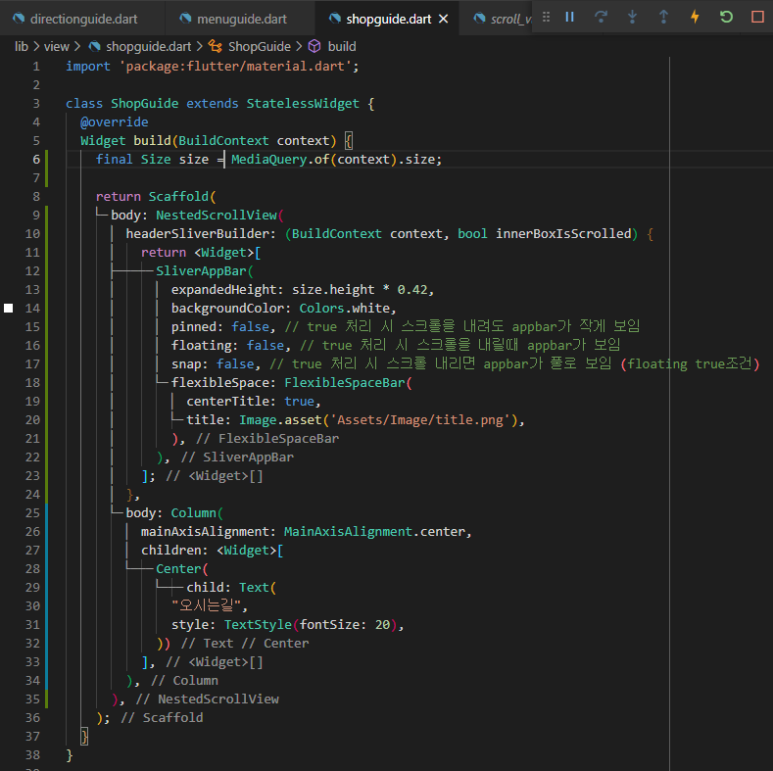Click the lib breadcrumb
The image size is (773, 771).
pyautogui.click(x=21, y=46)
